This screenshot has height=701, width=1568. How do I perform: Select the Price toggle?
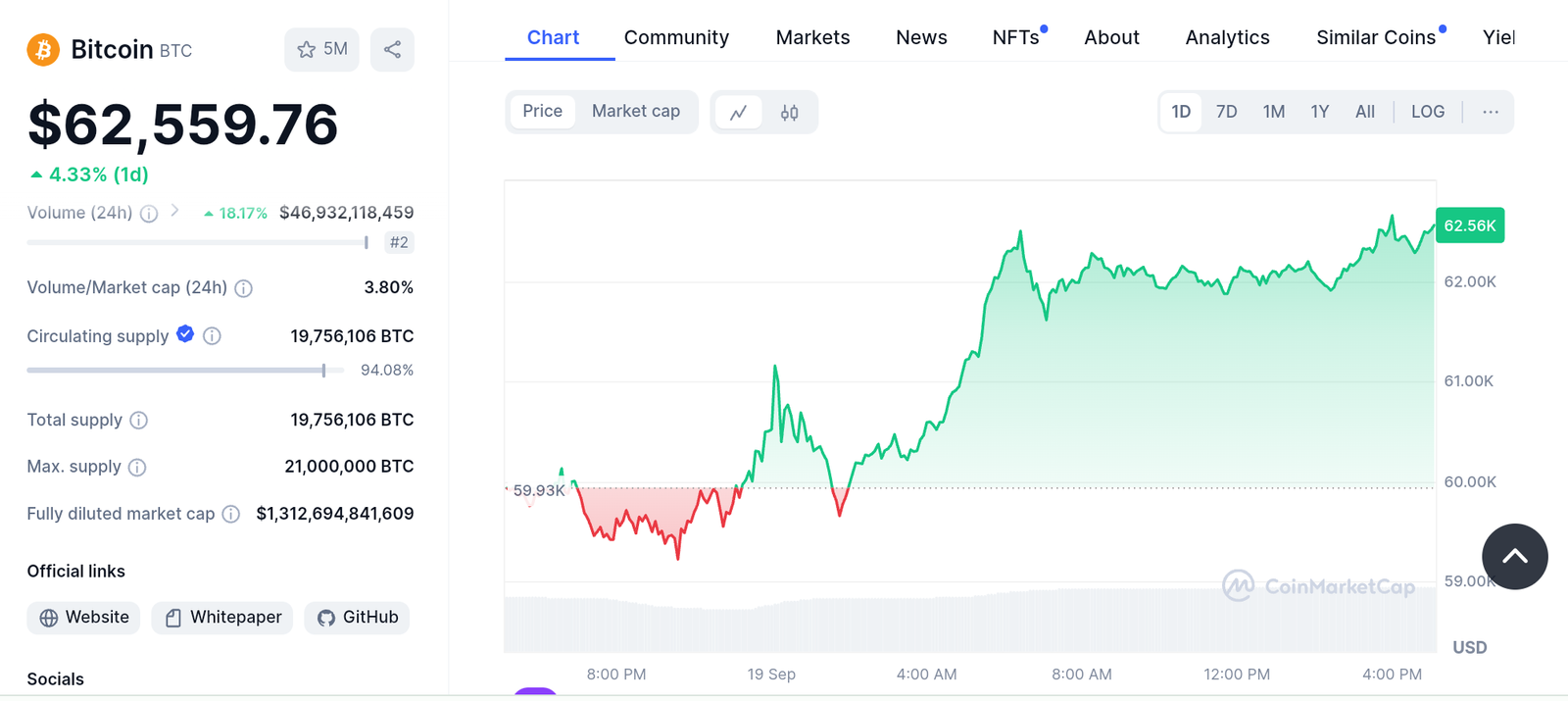(x=542, y=111)
